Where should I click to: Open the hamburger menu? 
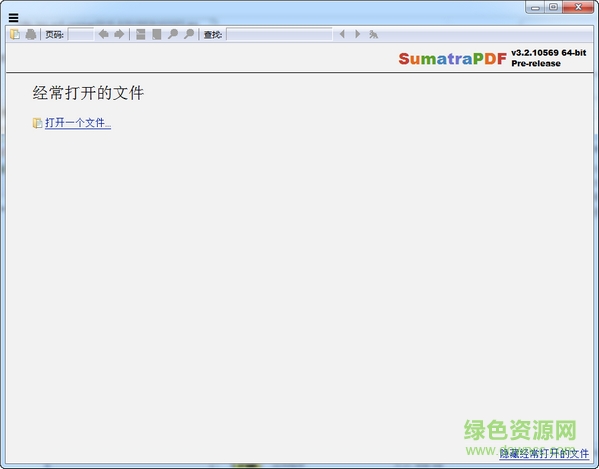tap(13, 17)
